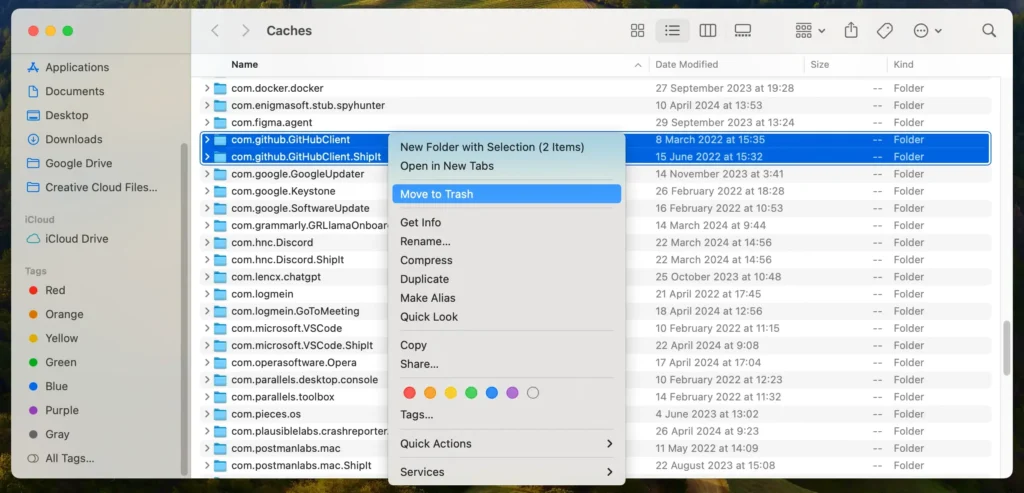The width and height of the screenshot is (1024, 493).
Task: Switch to column view in toolbar
Action: pyautogui.click(x=707, y=31)
